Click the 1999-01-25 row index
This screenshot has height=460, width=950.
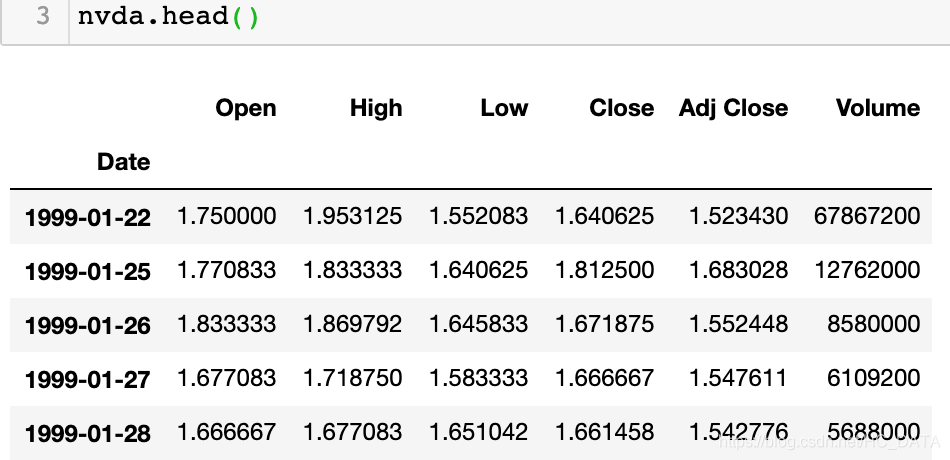click(88, 271)
